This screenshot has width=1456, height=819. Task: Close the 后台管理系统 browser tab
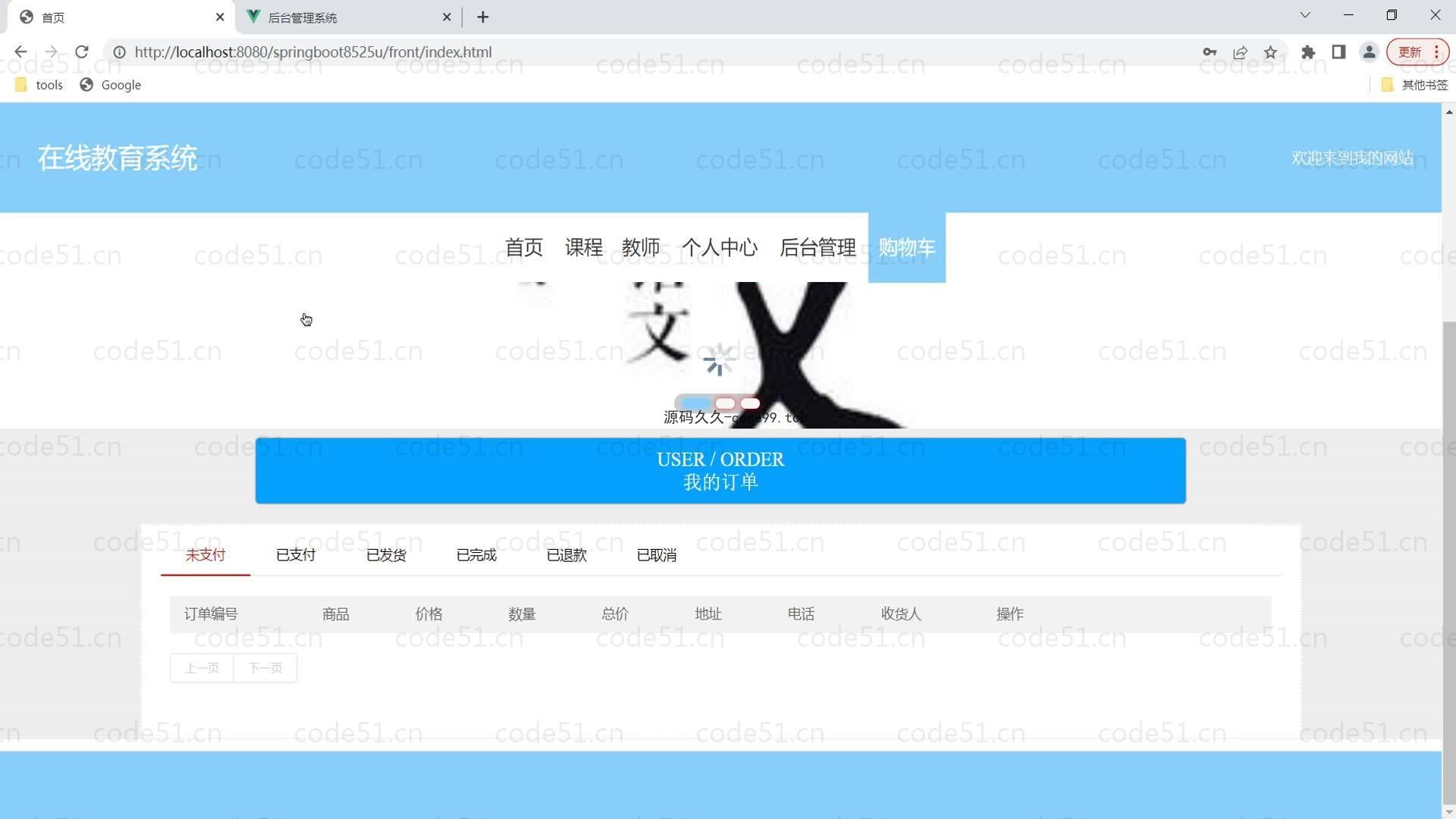(447, 17)
